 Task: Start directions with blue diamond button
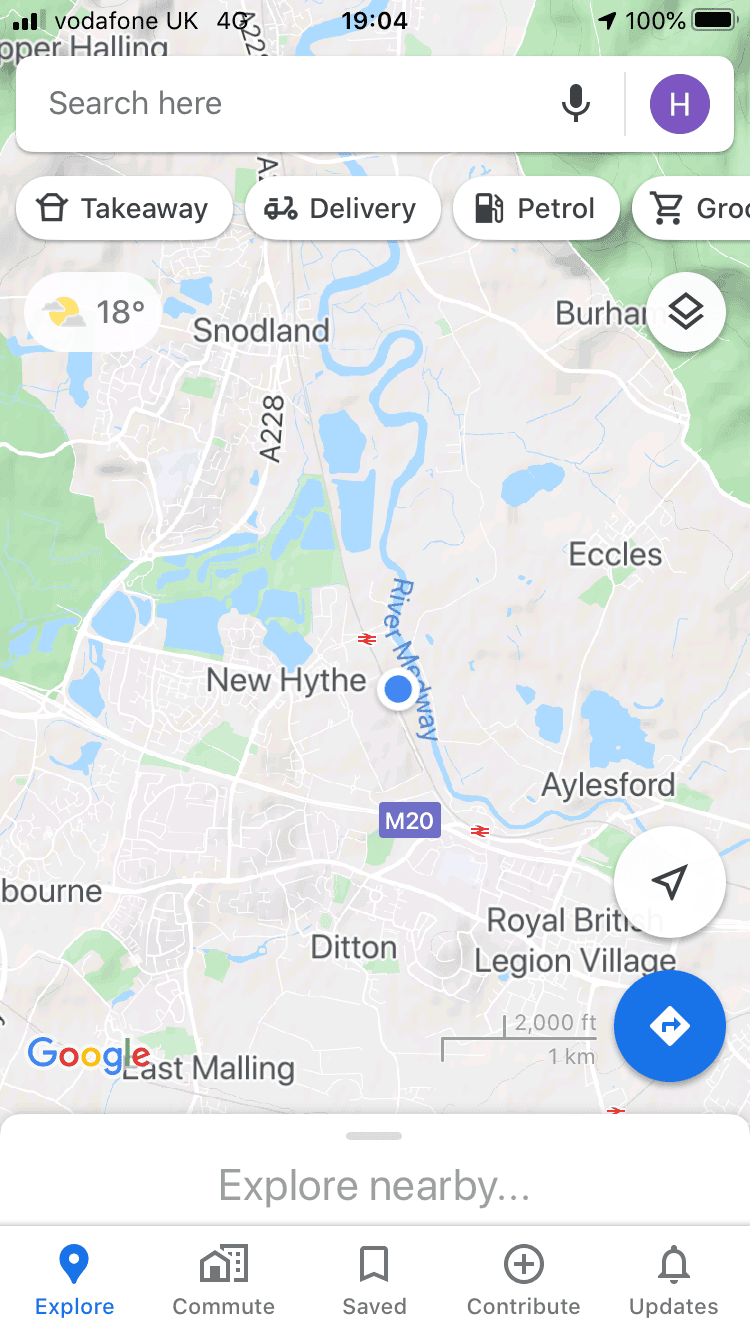click(x=669, y=1026)
